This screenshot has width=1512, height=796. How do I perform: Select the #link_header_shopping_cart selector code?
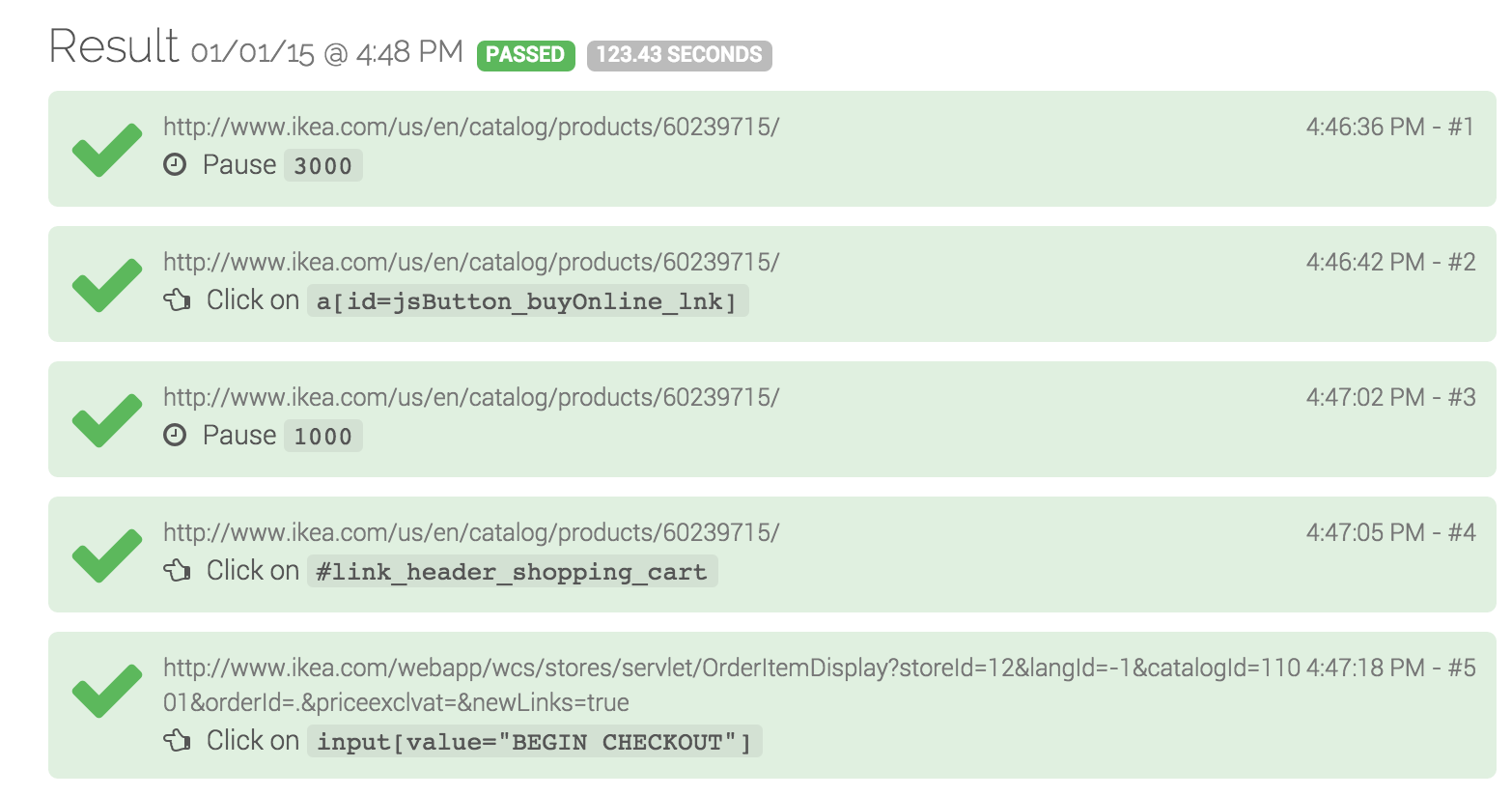click(512, 571)
